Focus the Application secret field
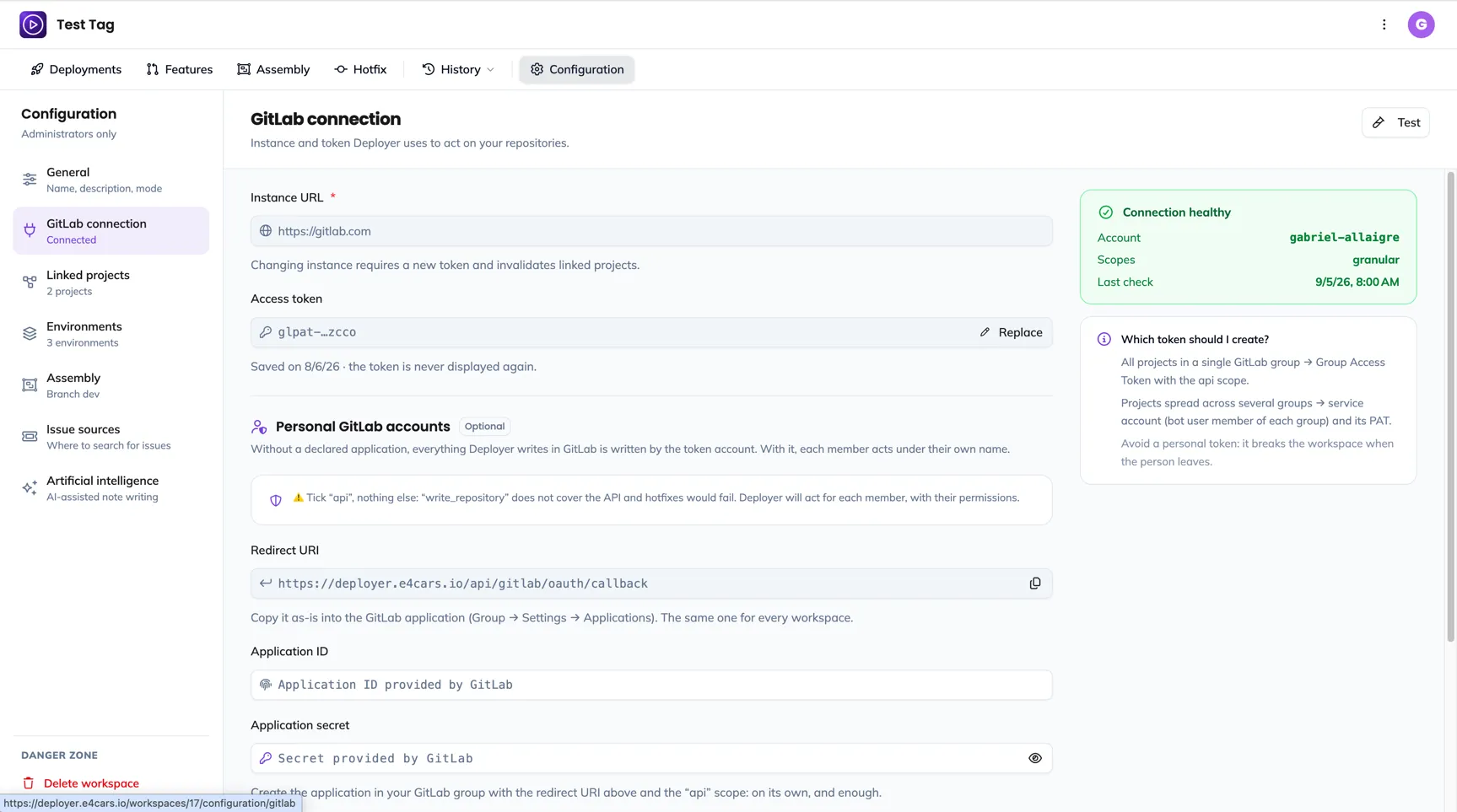The height and width of the screenshot is (812, 1457). coord(651,758)
